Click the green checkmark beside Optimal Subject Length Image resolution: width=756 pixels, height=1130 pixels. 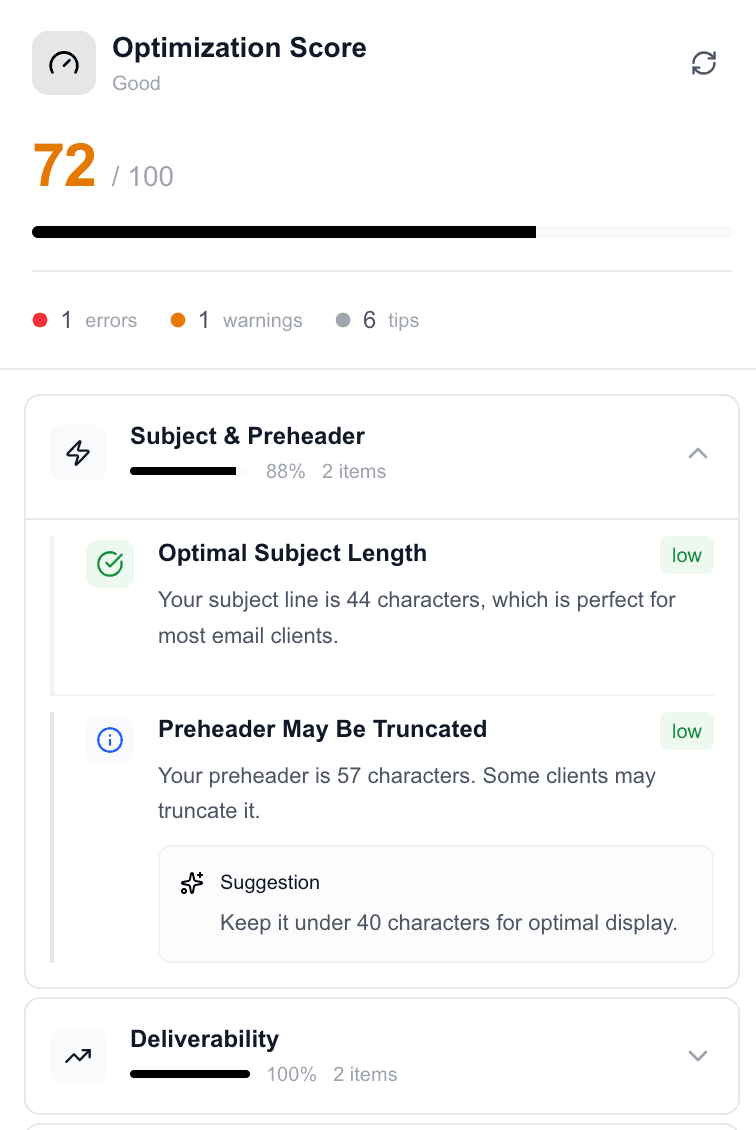110,563
